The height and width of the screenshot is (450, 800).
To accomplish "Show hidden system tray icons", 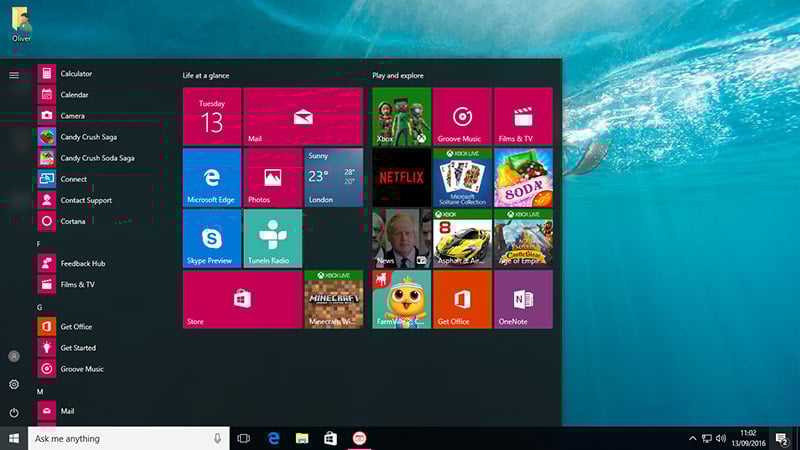I will click(692, 438).
